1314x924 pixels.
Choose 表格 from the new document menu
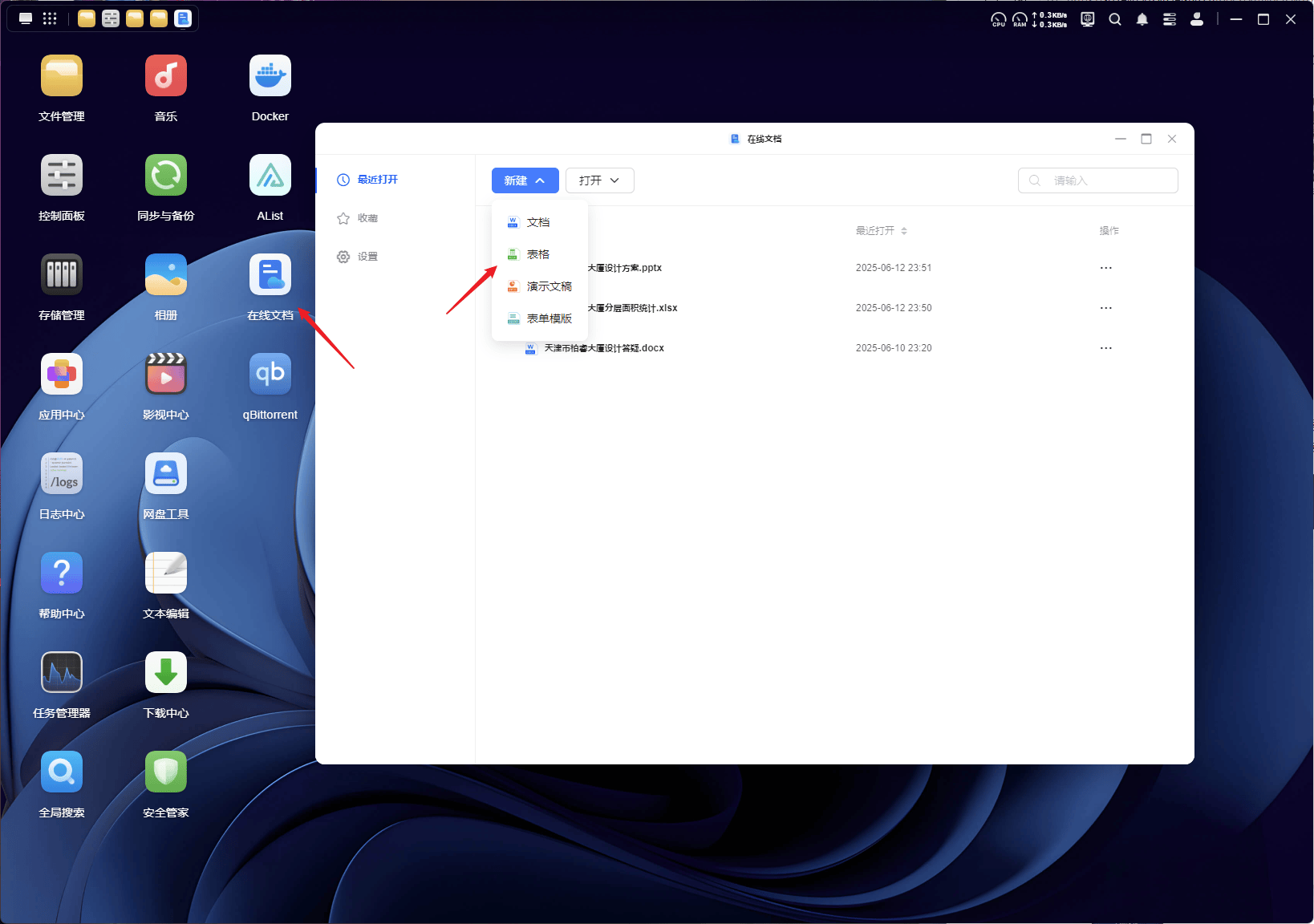point(537,253)
